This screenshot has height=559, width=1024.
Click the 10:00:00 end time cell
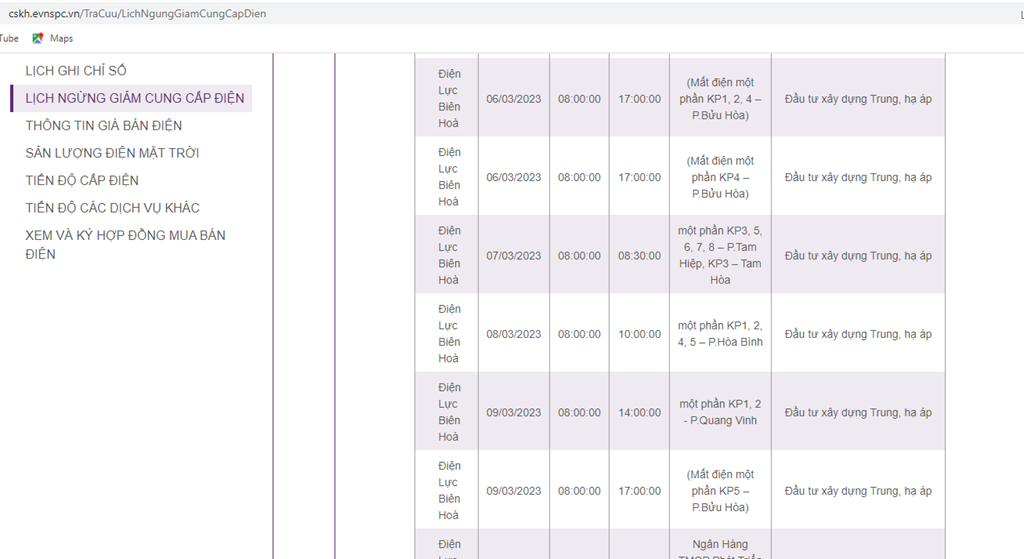[639, 334]
